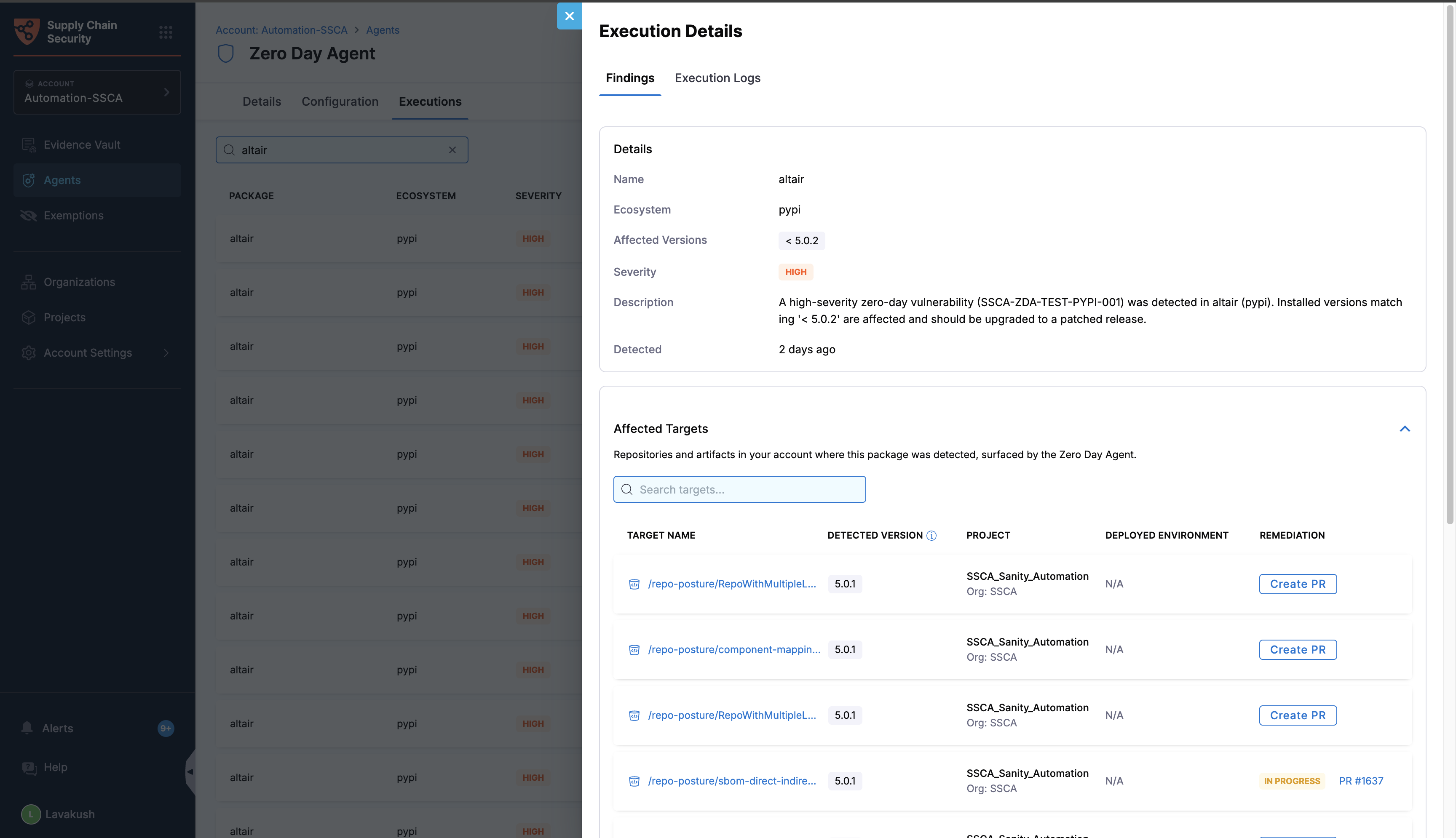The width and height of the screenshot is (1456, 838).
Task: Click the Account Settings gear icon
Action: (x=29, y=353)
